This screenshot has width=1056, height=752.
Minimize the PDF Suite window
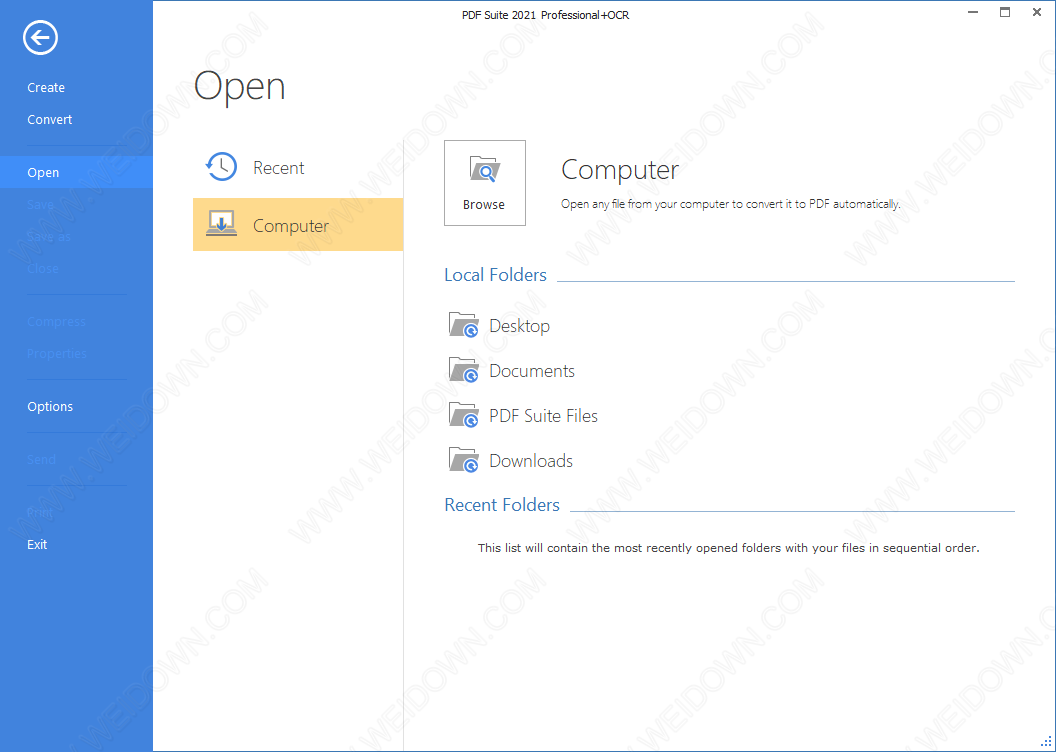(x=972, y=12)
